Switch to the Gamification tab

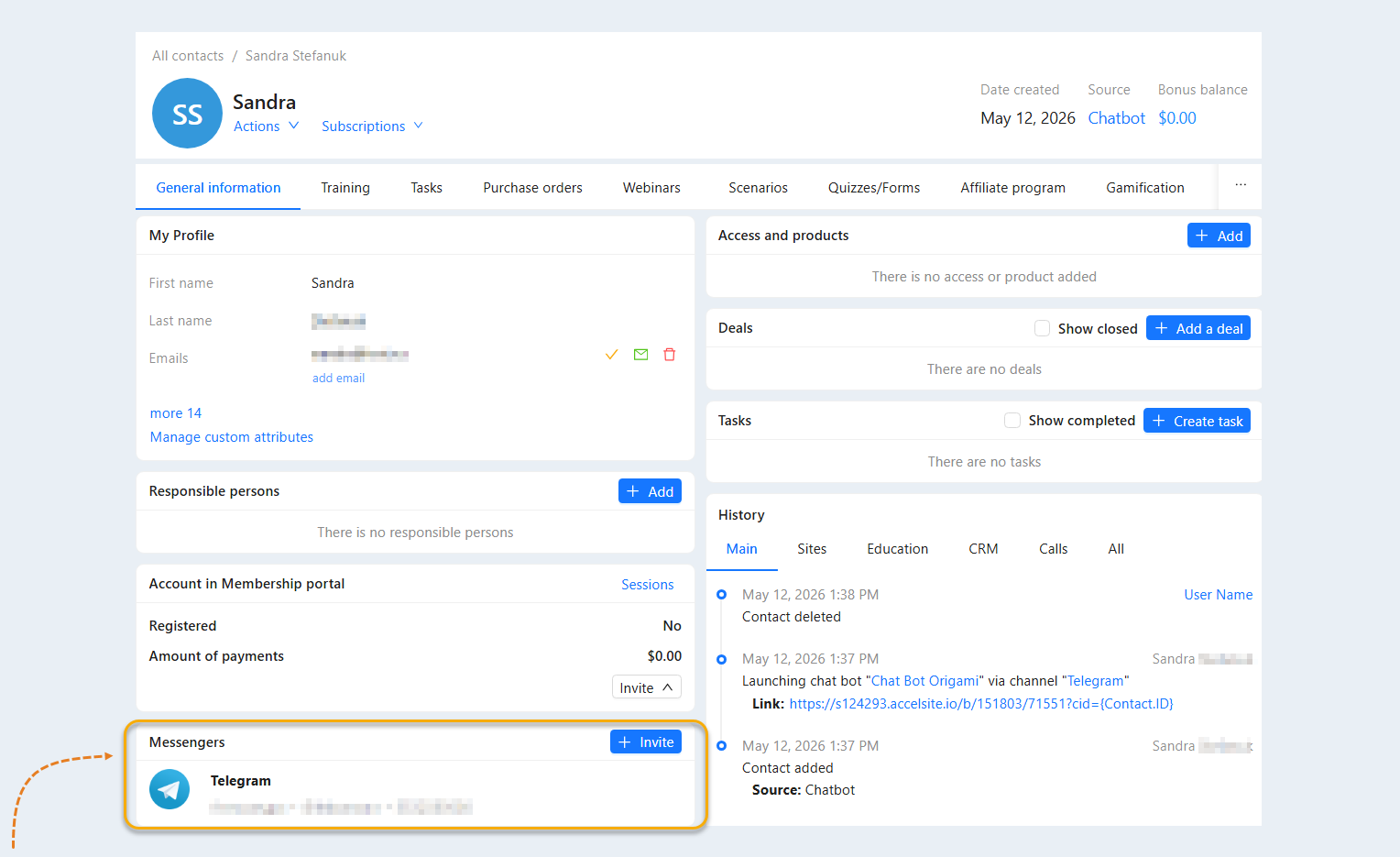click(1145, 188)
